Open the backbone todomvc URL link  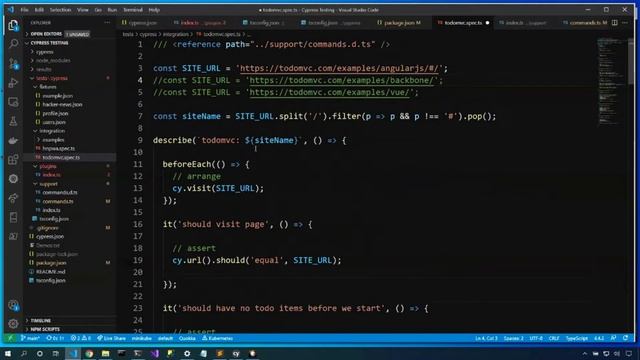coord(341,80)
